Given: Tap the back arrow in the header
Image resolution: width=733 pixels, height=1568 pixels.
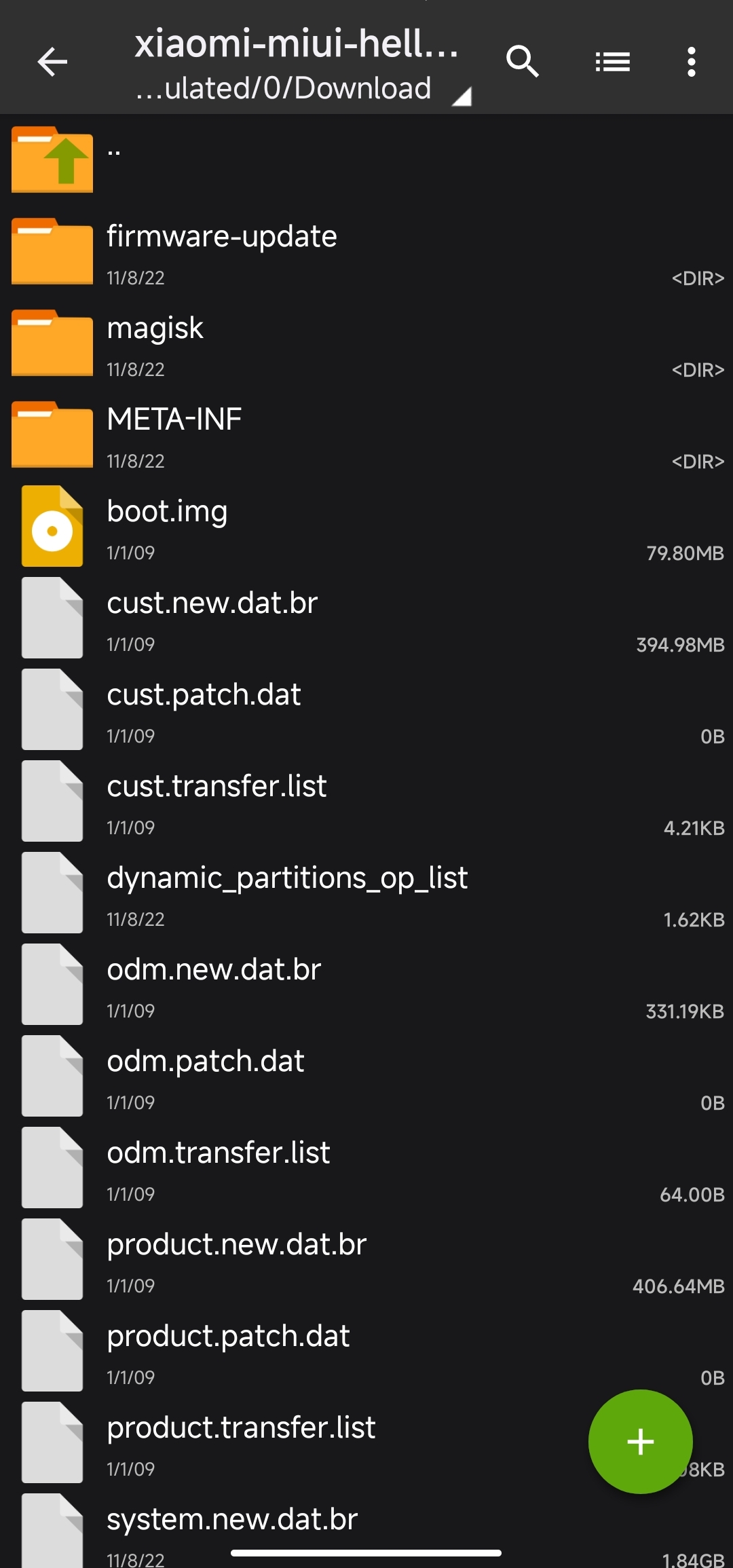Looking at the screenshot, I should (52, 62).
